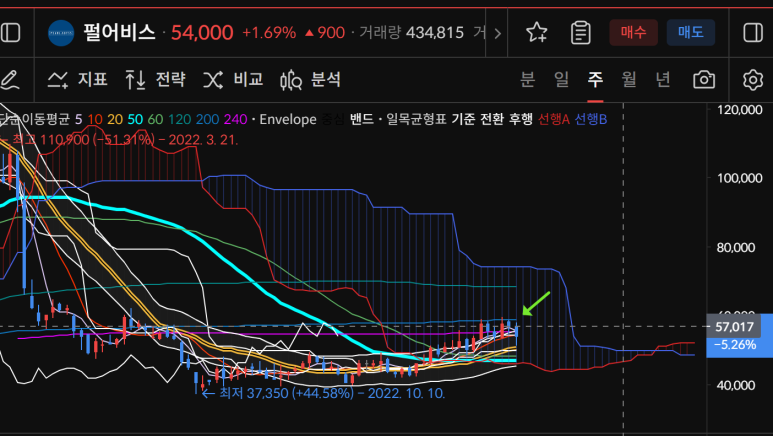Click the 후행 lagging span label
The image size is (773, 436).
[x=521, y=119]
